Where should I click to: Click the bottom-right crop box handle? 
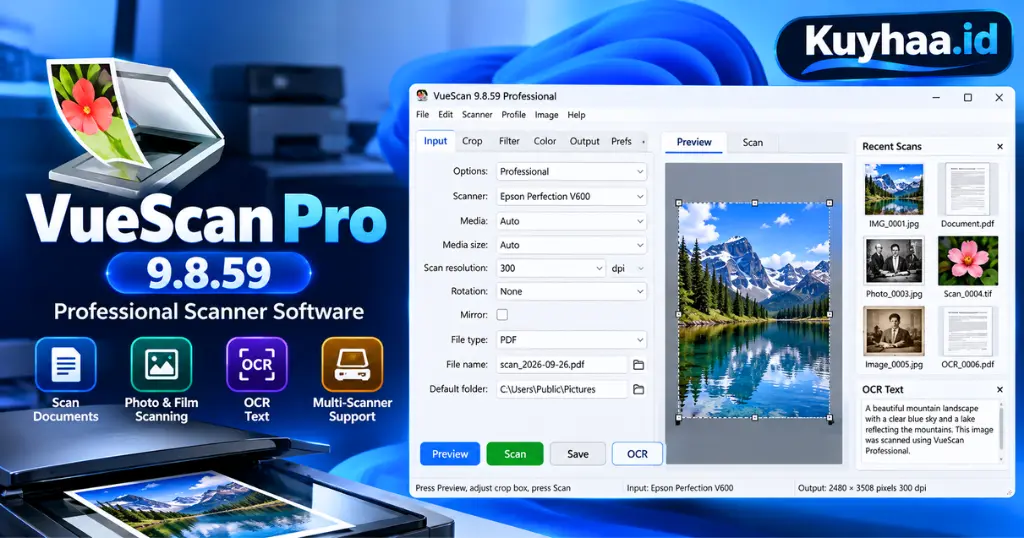pos(830,418)
